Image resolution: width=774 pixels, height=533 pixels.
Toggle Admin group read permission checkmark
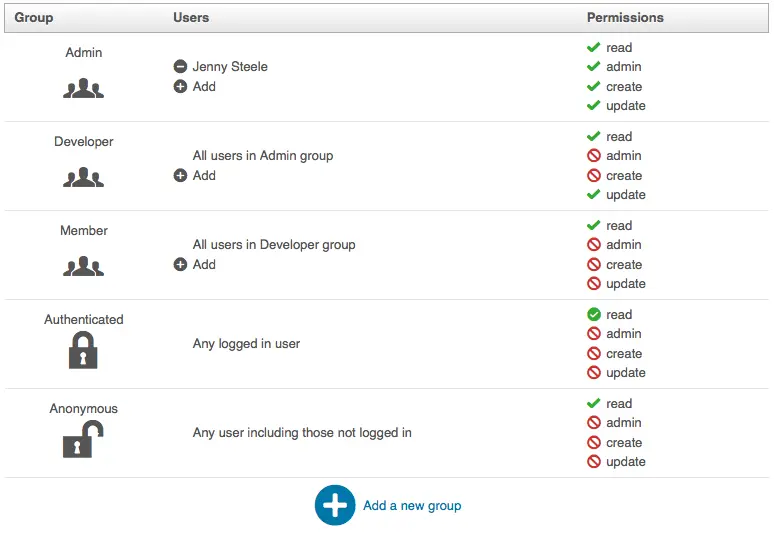[x=593, y=47]
